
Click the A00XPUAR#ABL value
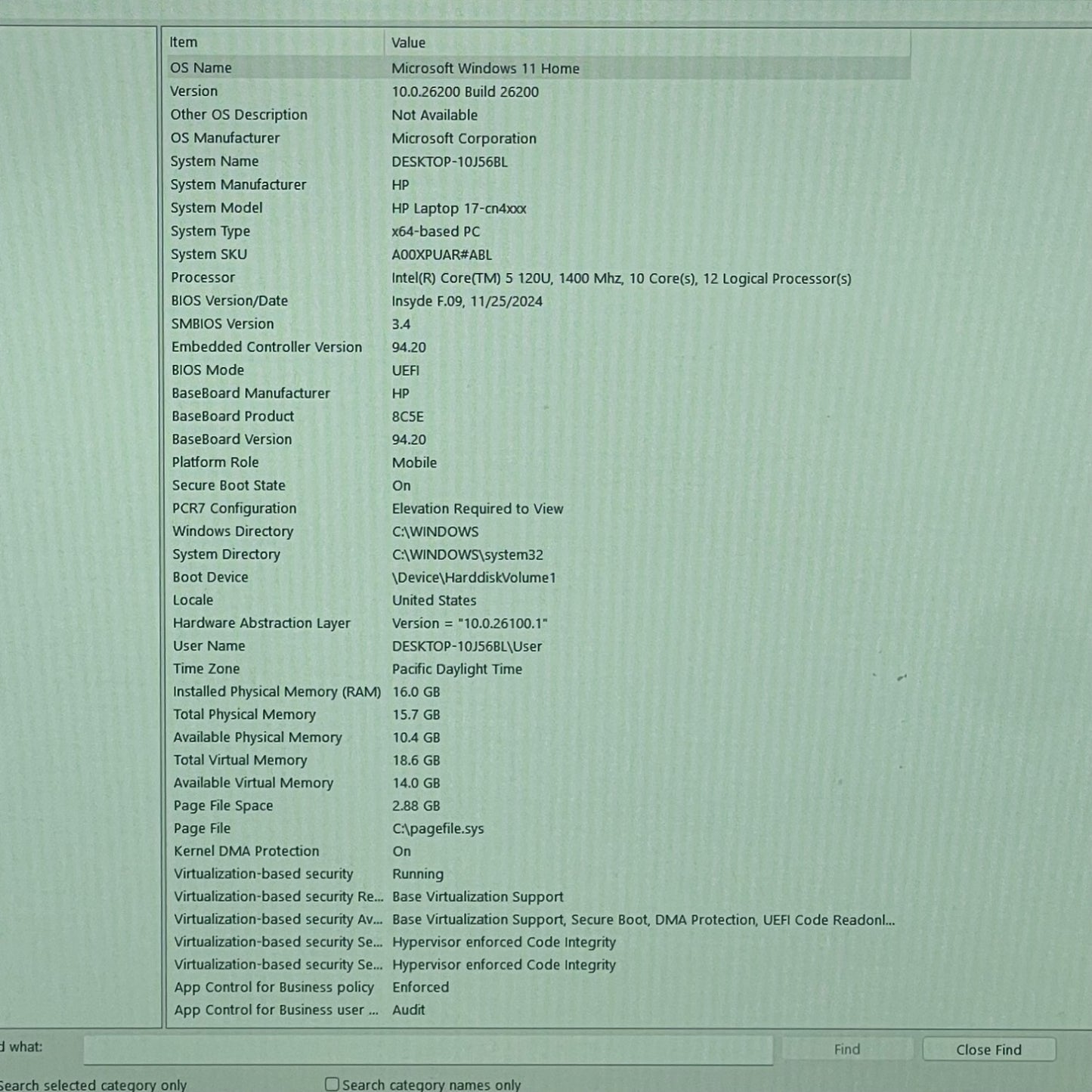click(x=441, y=255)
